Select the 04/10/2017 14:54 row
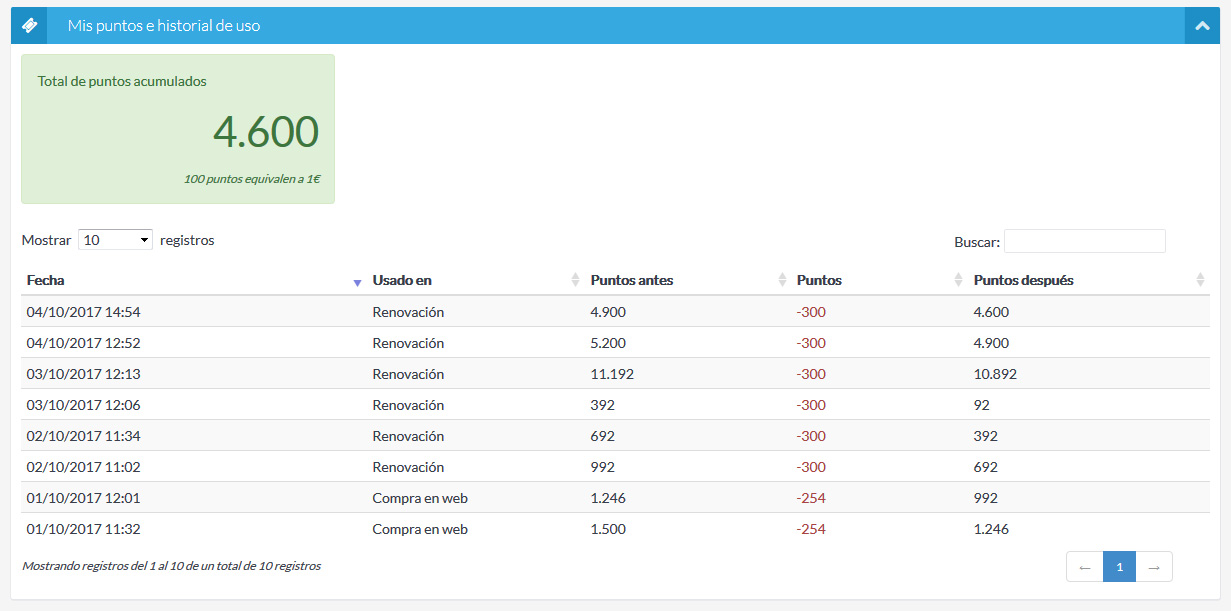The height and width of the screenshot is (611, 1231). point(84,312)
